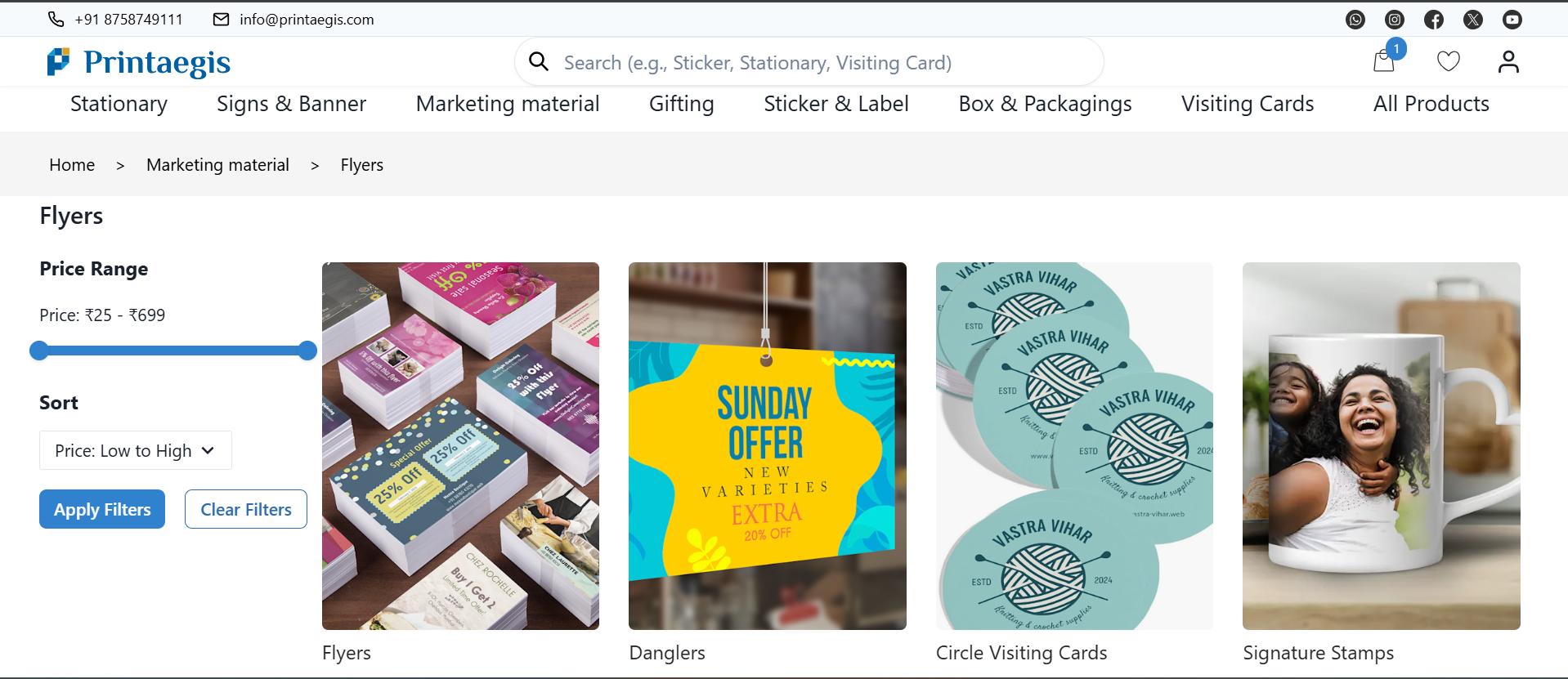Open the WhatsApp social icon

1355,20
